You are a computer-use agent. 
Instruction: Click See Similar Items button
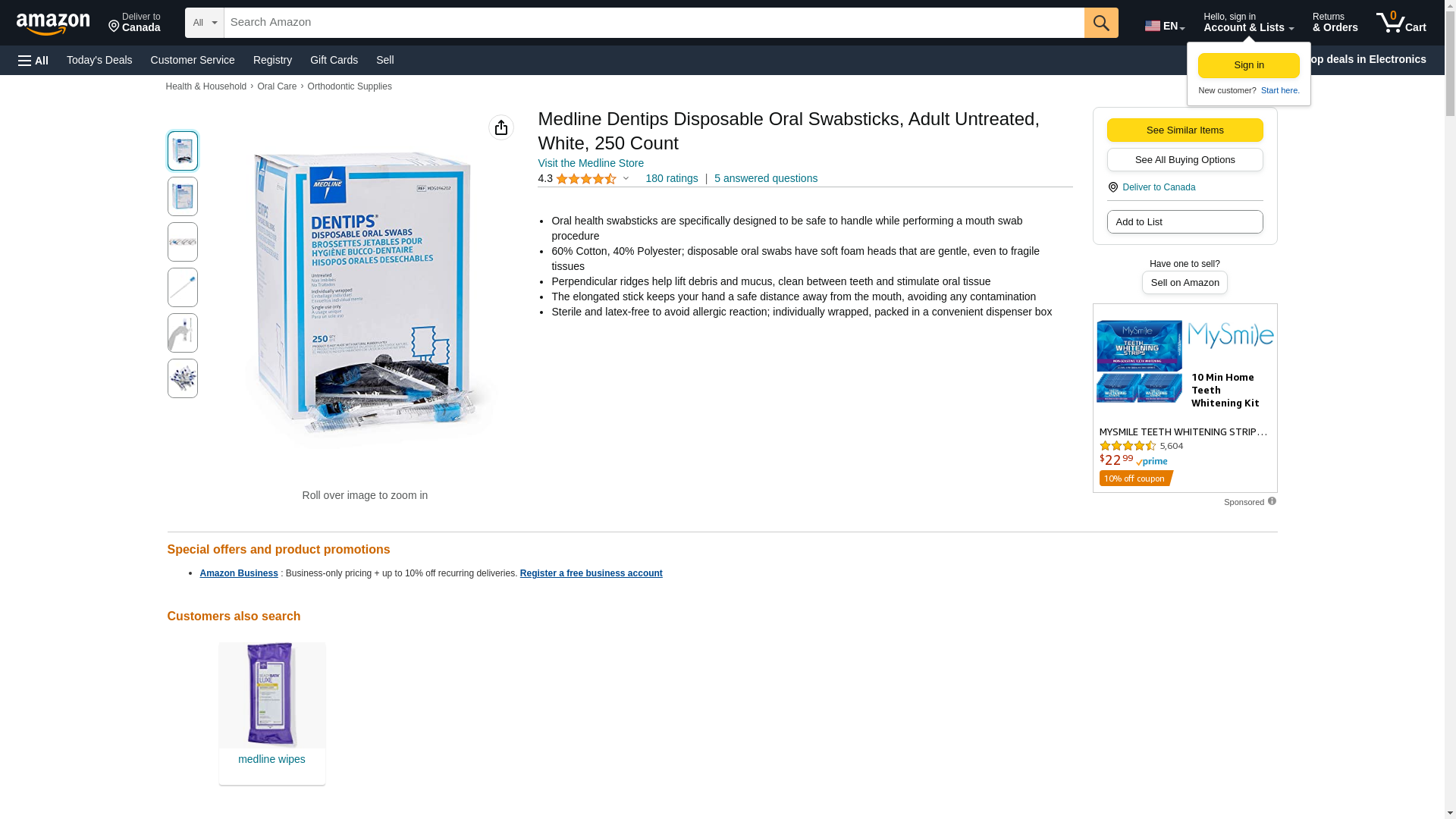point(1185,130)
